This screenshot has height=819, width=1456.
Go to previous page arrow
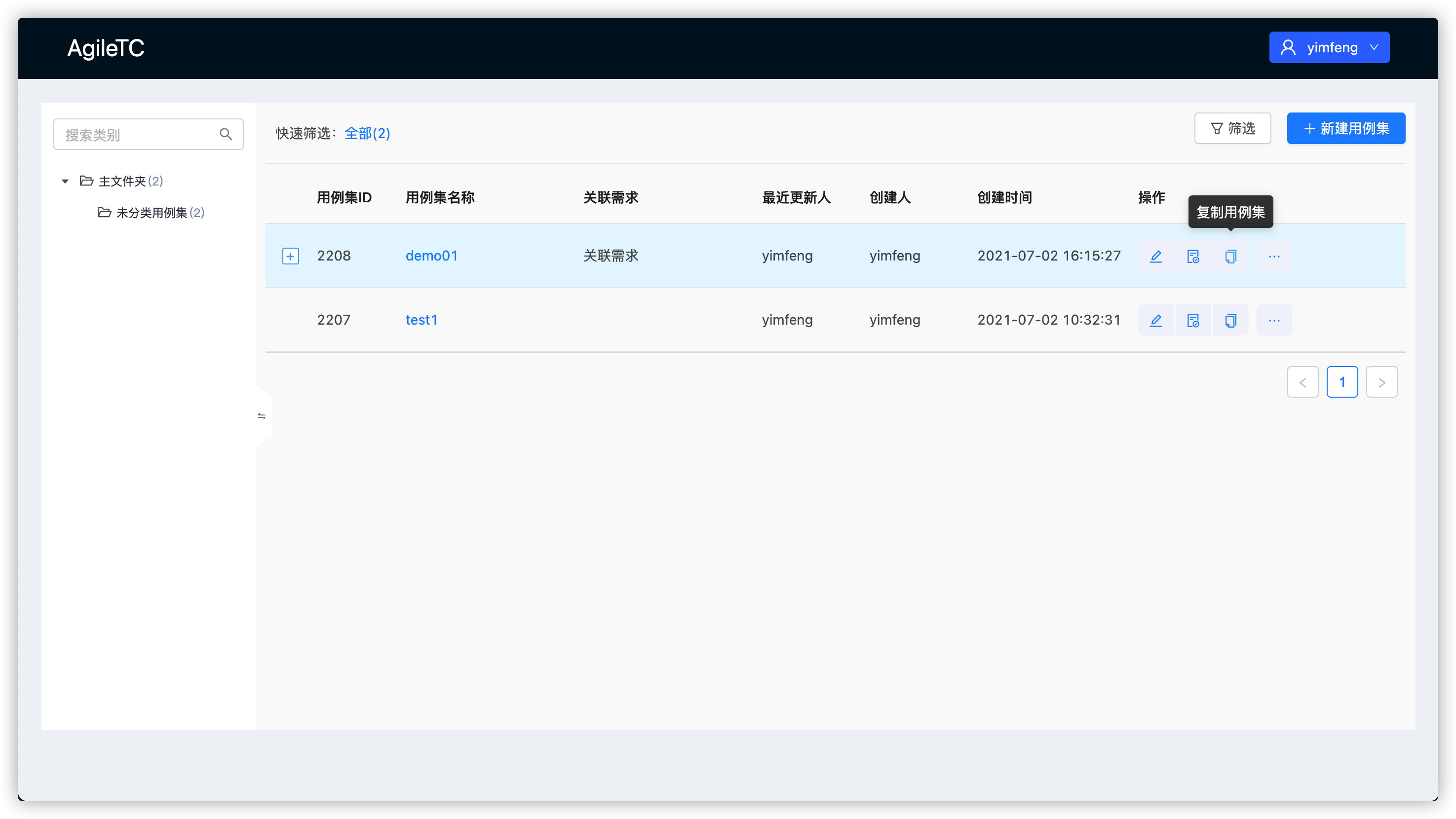point(1303,382)
